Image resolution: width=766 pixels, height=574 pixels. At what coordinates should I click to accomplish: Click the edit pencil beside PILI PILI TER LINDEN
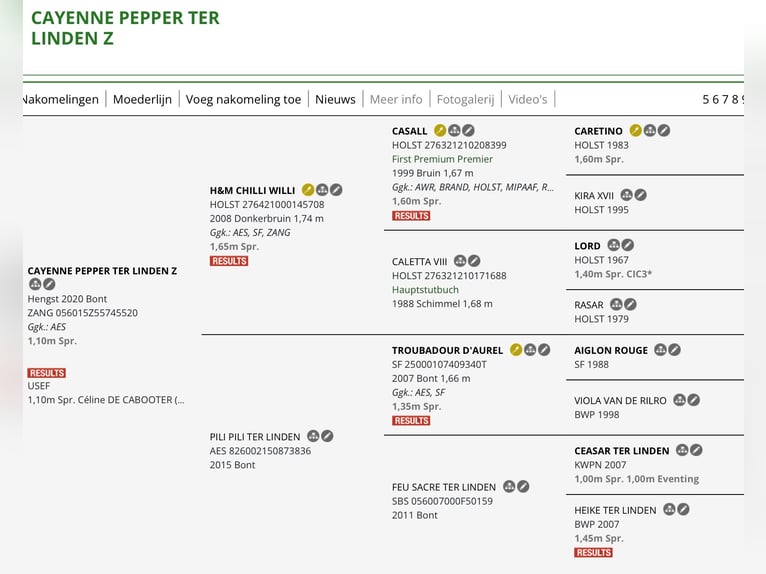(x=327, y=436)
